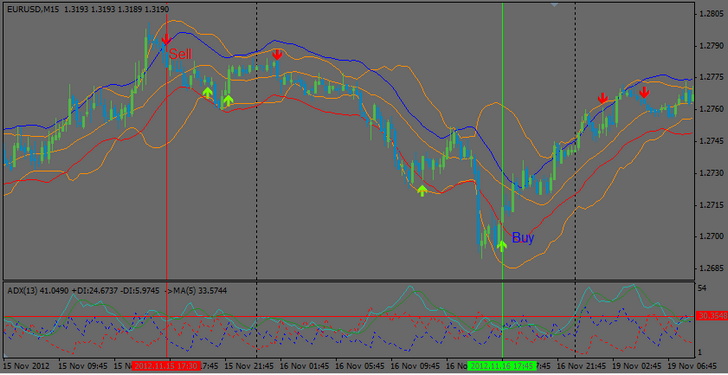728x375 pixels.
Task: Click the 16 Nov 09:45 time axis label
Action: [x=416, y=366]
